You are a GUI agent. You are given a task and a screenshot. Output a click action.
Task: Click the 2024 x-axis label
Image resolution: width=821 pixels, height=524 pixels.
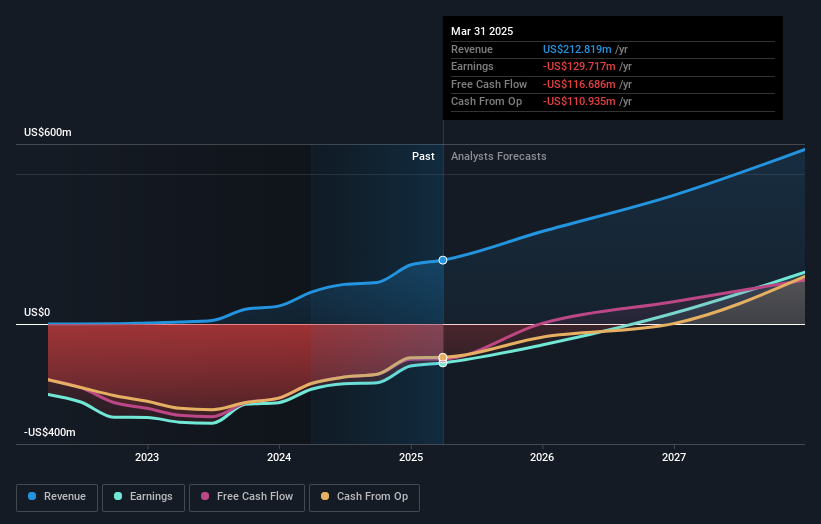tap(279, 458)
